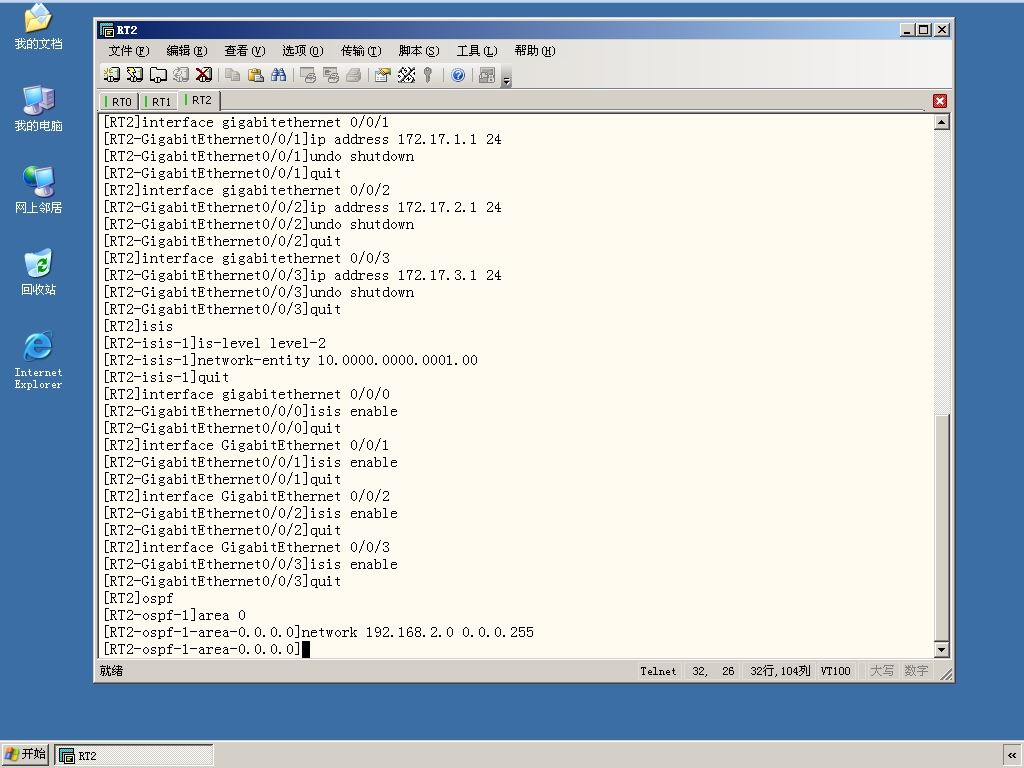
Task: Select Internet Explorer desktop icon
Action: [38, 360]
